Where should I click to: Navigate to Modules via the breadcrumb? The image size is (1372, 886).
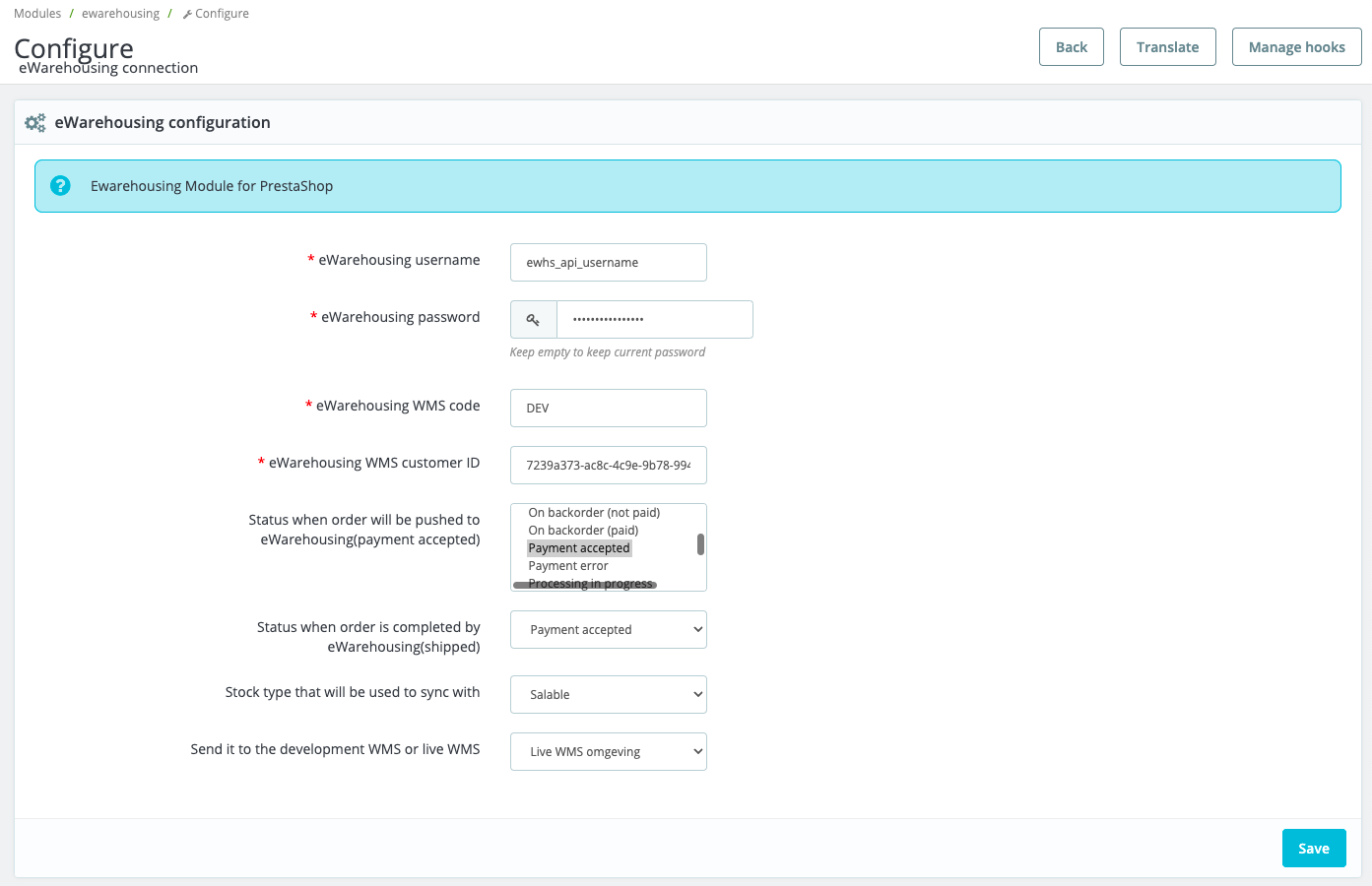point(36,13)
